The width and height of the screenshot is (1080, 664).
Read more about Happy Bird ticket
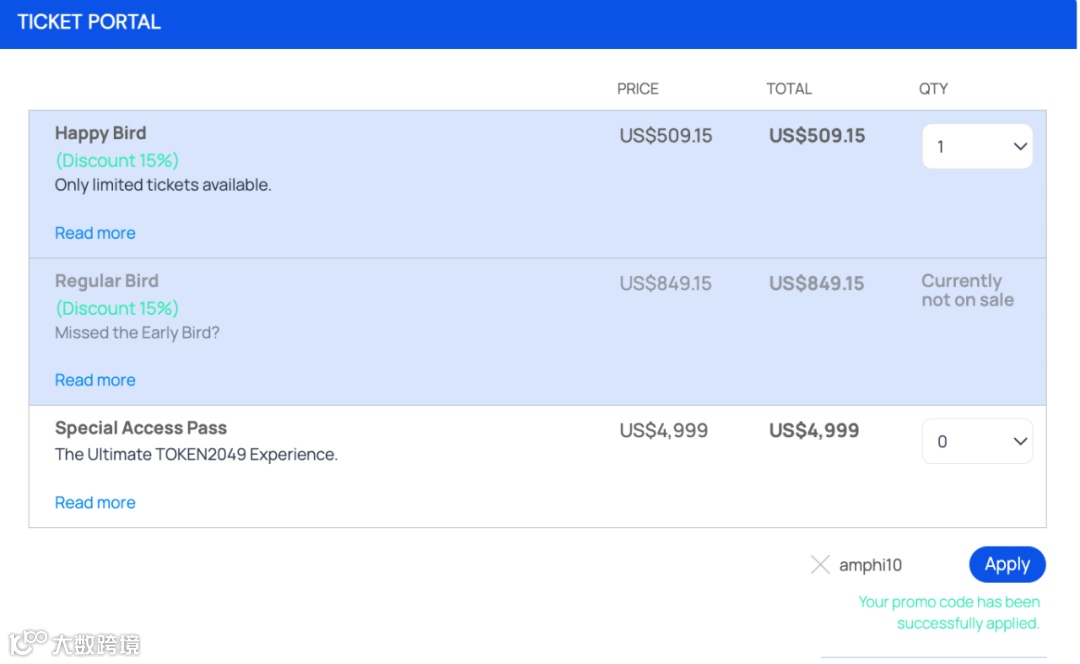click(x=95, y=233)
